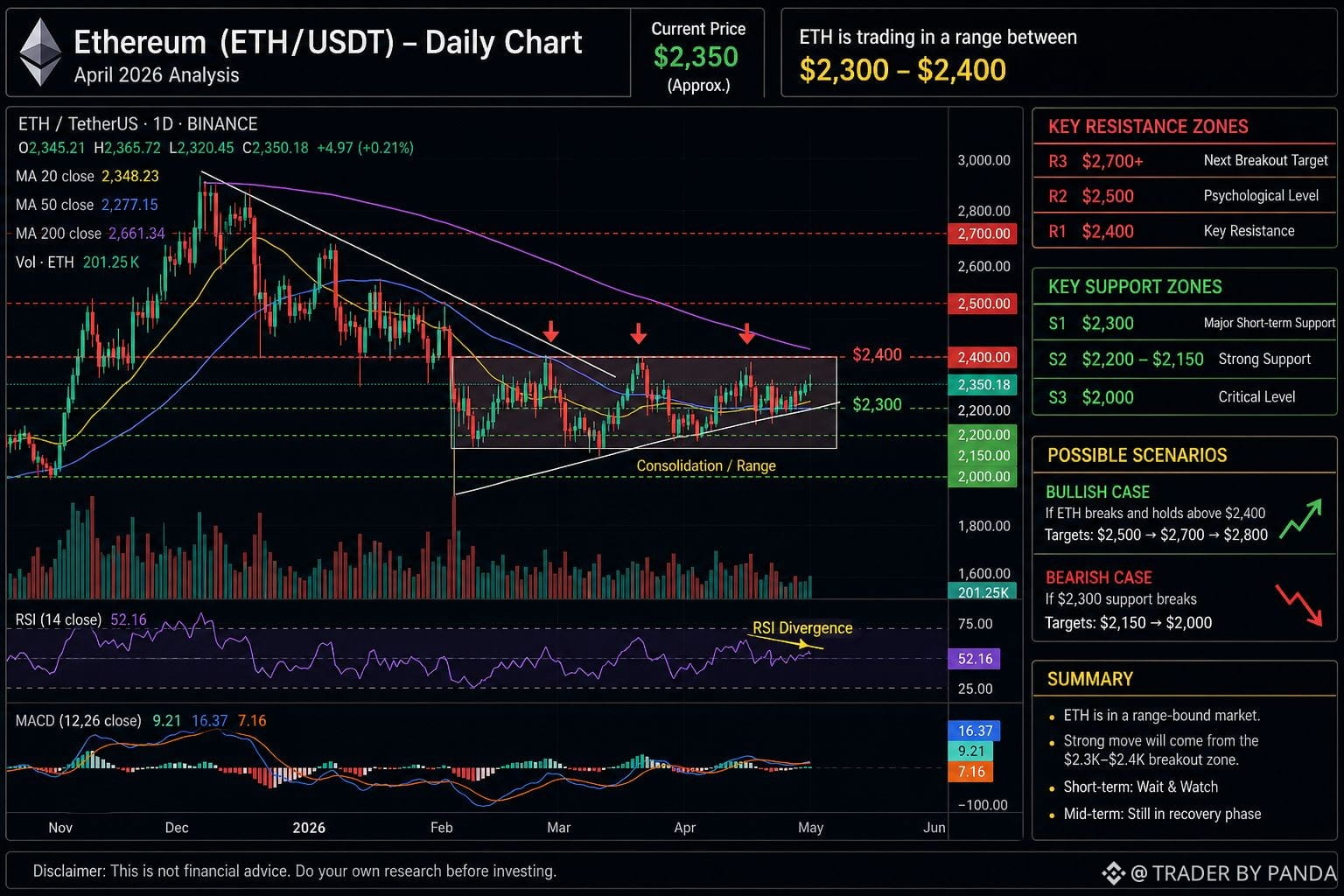
Task: Click the 'Apr' label on the time axis
Action: pyautogui.click(x=685, y=828)
